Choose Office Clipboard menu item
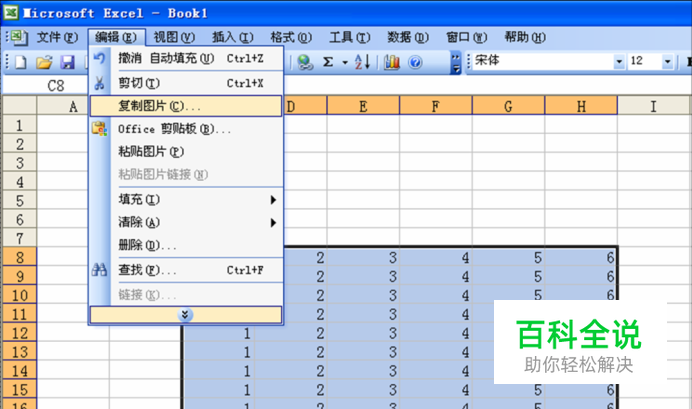 (185, 129)
